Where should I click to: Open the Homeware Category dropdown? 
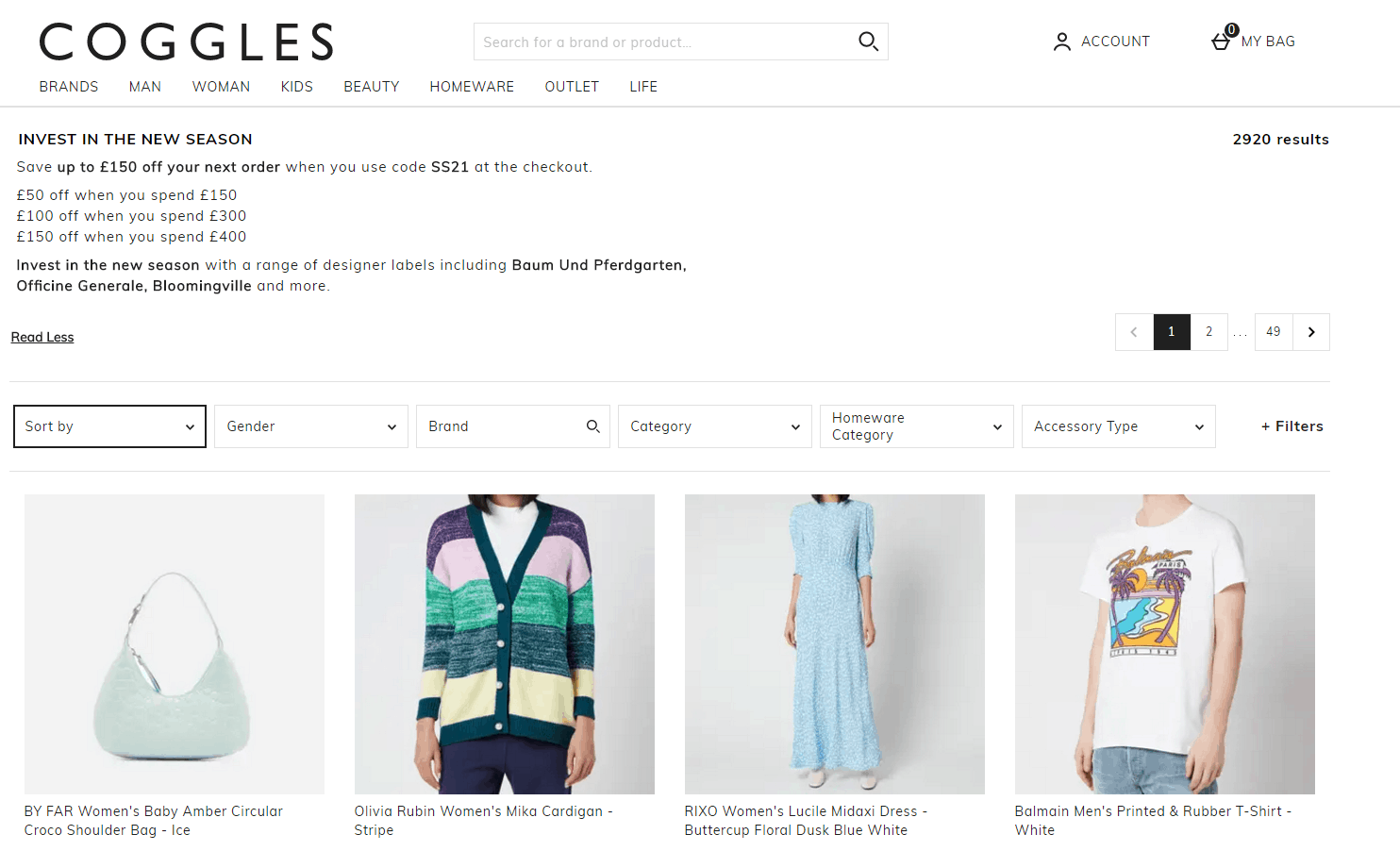point(917,426)
